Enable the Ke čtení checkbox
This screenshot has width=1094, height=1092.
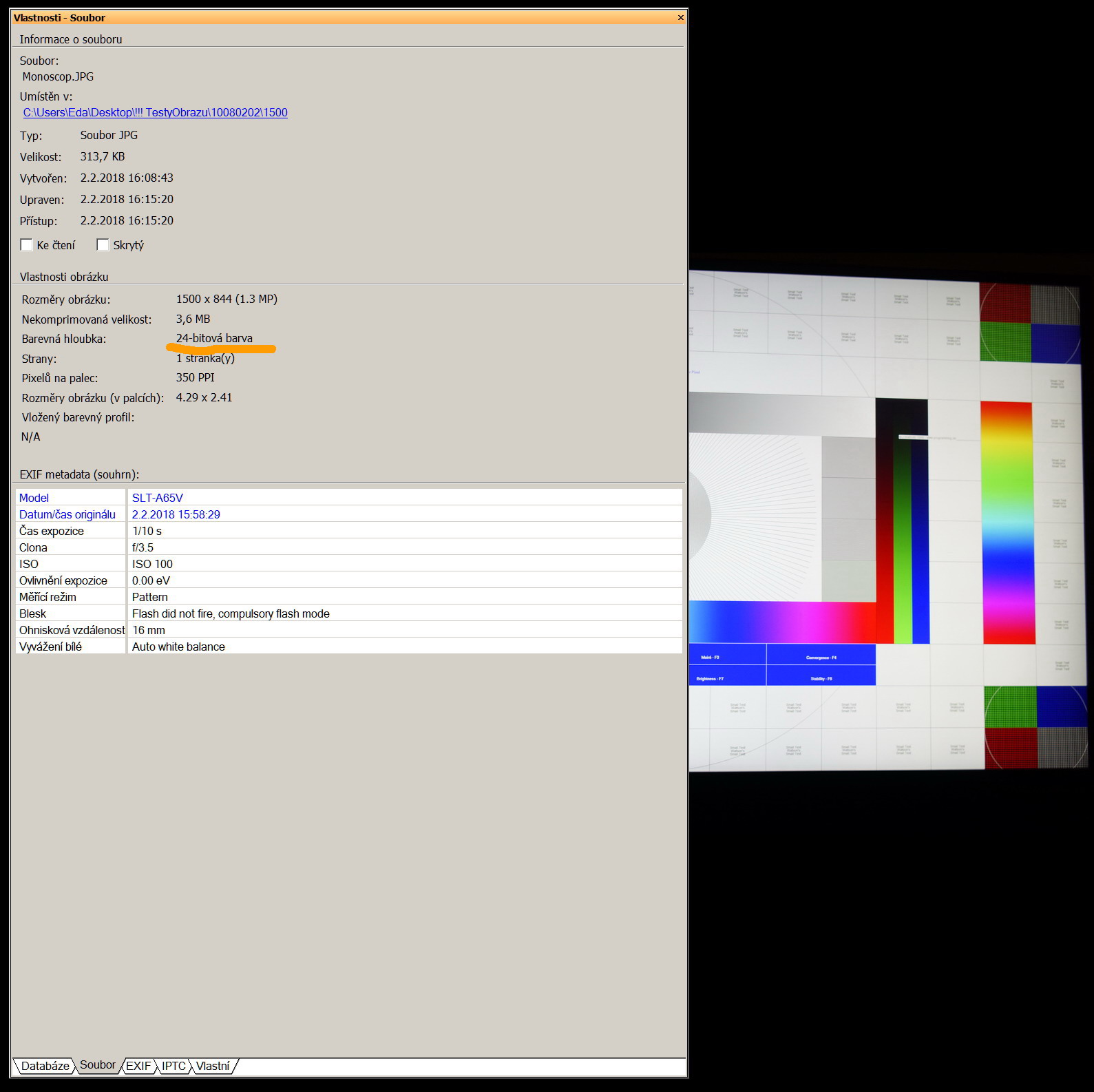click(27, 245)
